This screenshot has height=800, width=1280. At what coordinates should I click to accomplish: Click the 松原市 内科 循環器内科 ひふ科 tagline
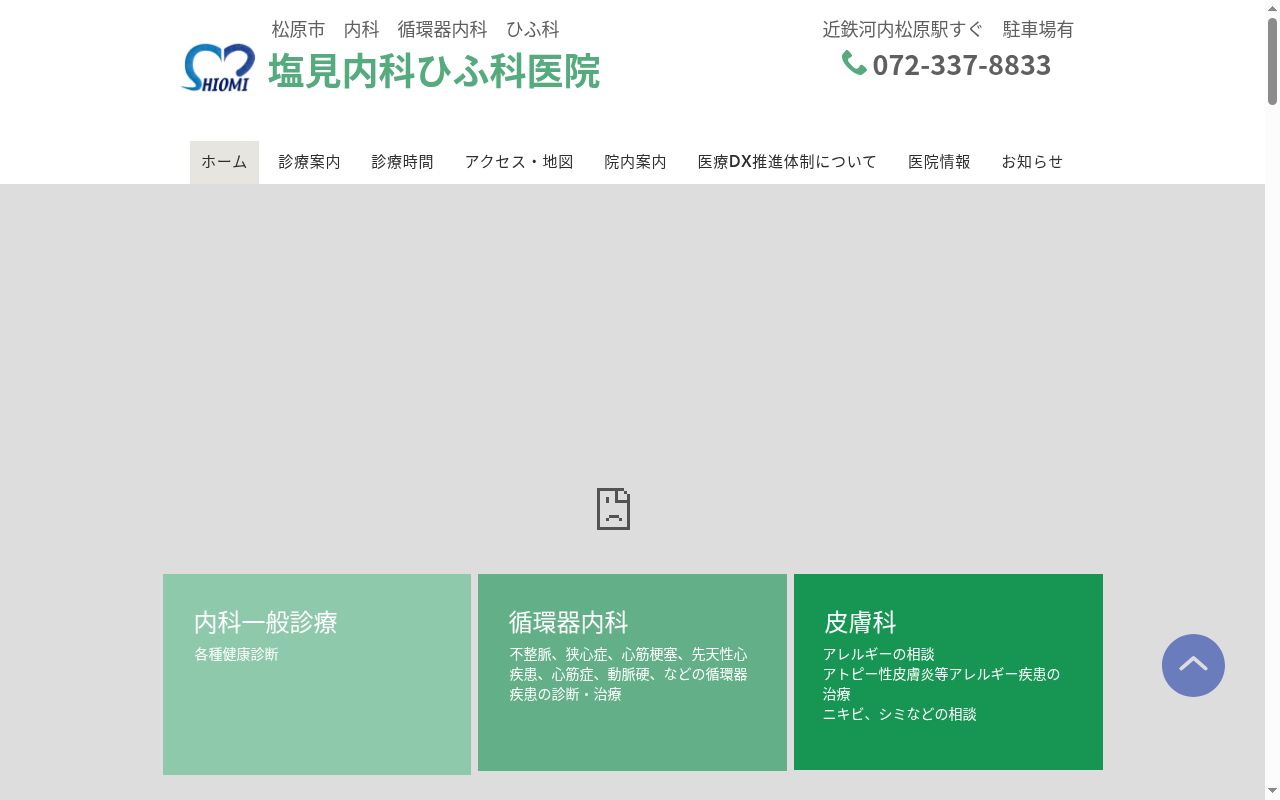tap(415, 30)
